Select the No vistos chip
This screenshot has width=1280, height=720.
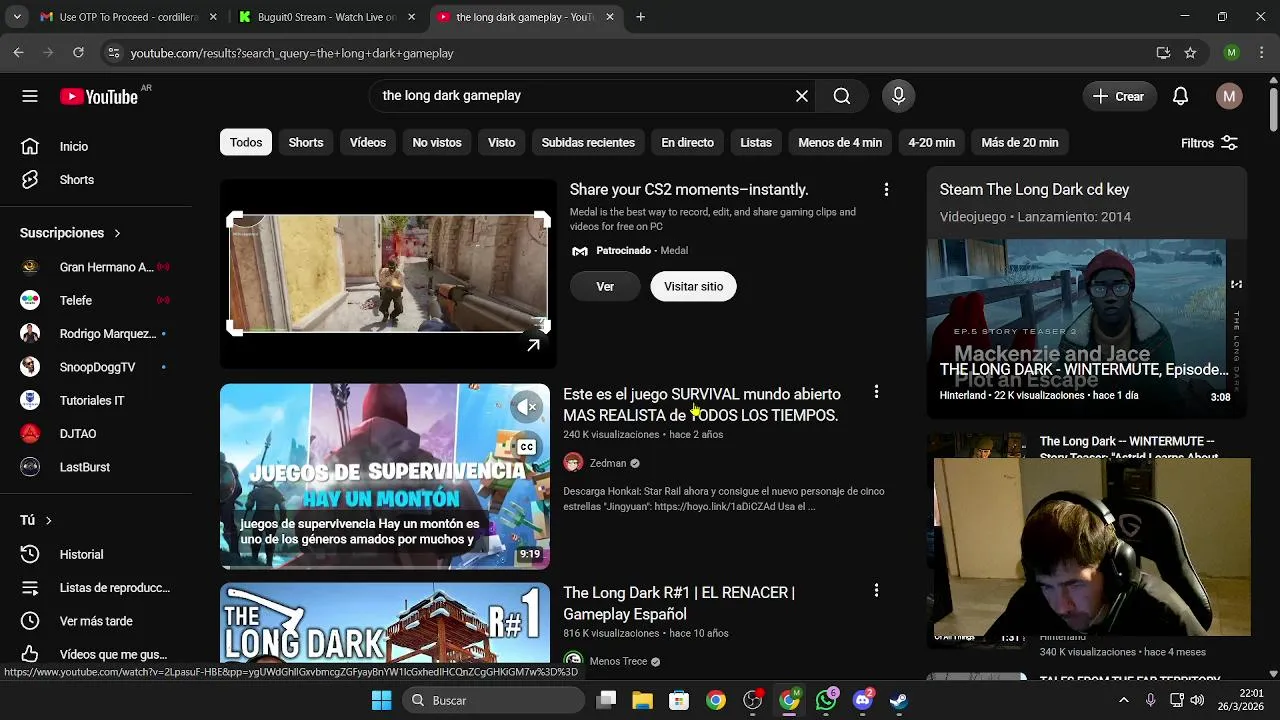(437, 143)
